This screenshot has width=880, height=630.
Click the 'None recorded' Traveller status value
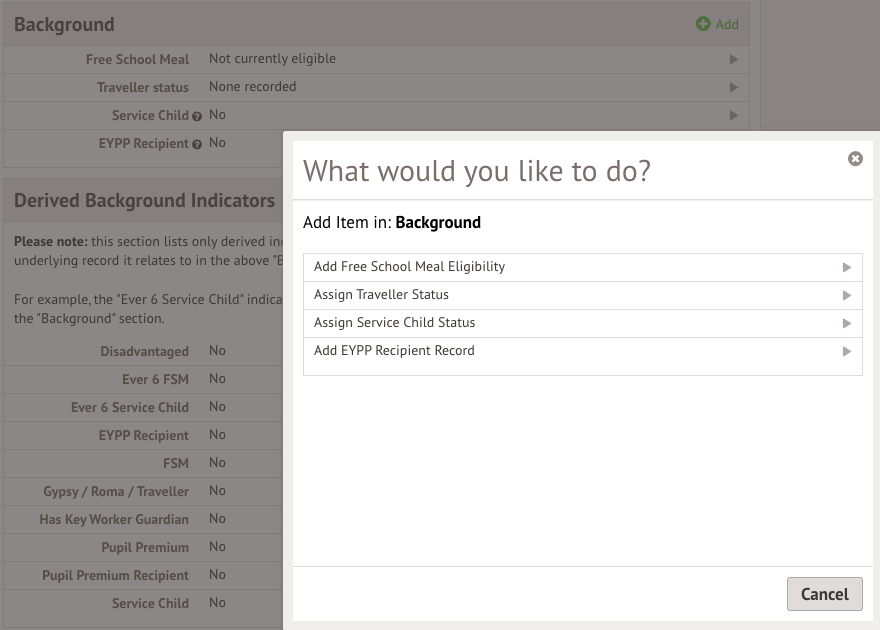pos(252,87)
